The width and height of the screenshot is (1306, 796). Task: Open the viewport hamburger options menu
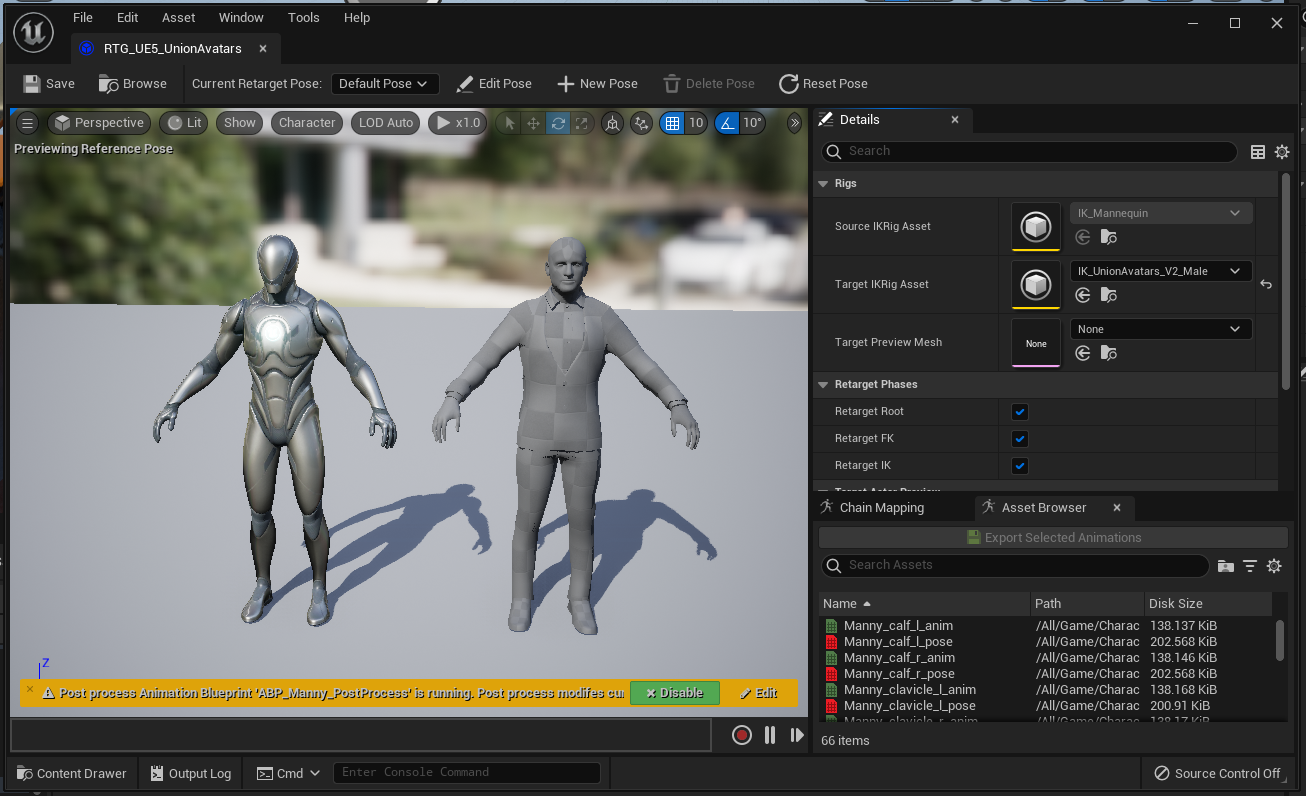(28, 123)
